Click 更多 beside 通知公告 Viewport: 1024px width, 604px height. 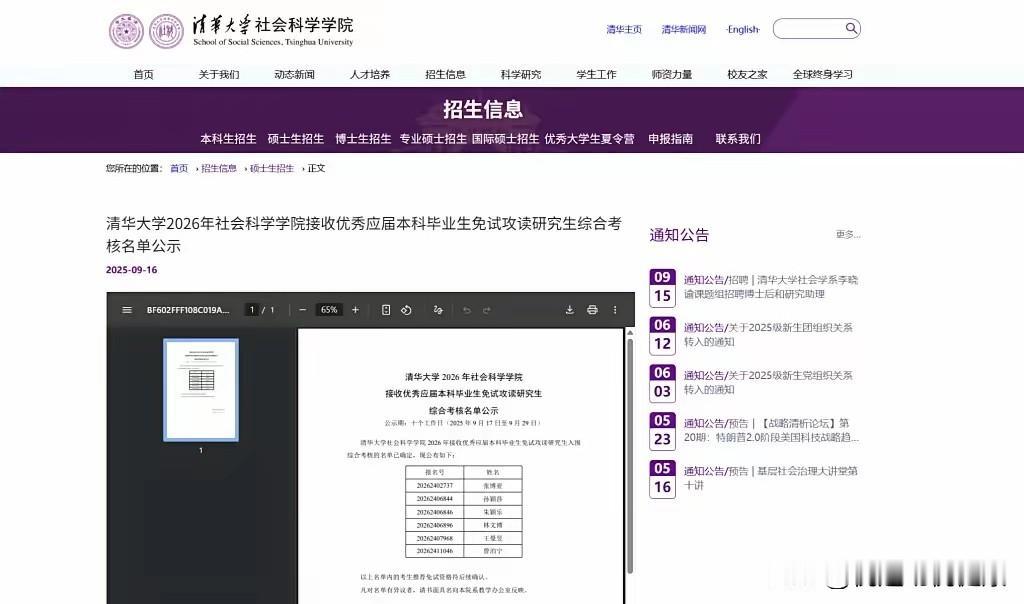point(848,234)
